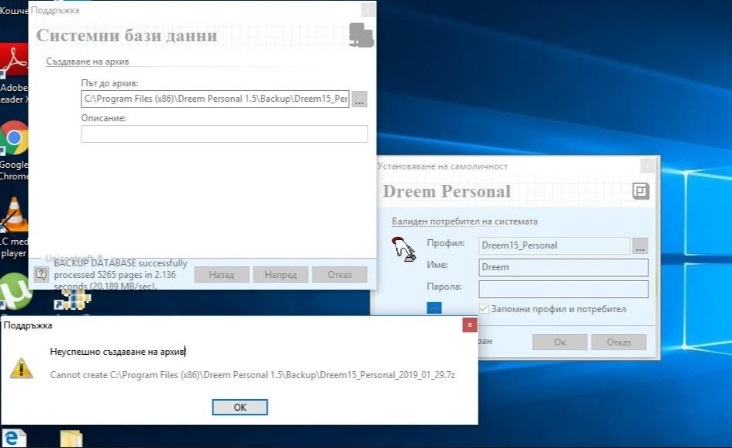
Task: Click the help question icon in status area
Action: coord(41,274)
